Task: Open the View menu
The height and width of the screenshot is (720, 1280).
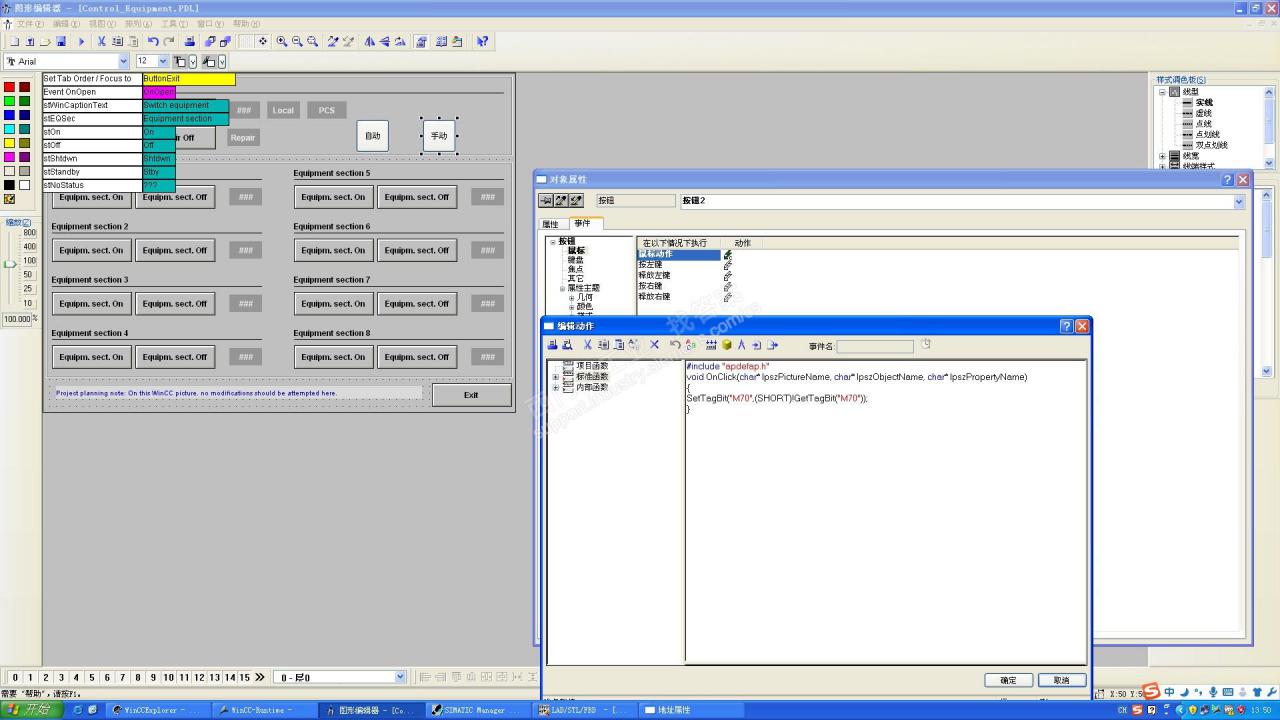Action: (x=102, y=24)
